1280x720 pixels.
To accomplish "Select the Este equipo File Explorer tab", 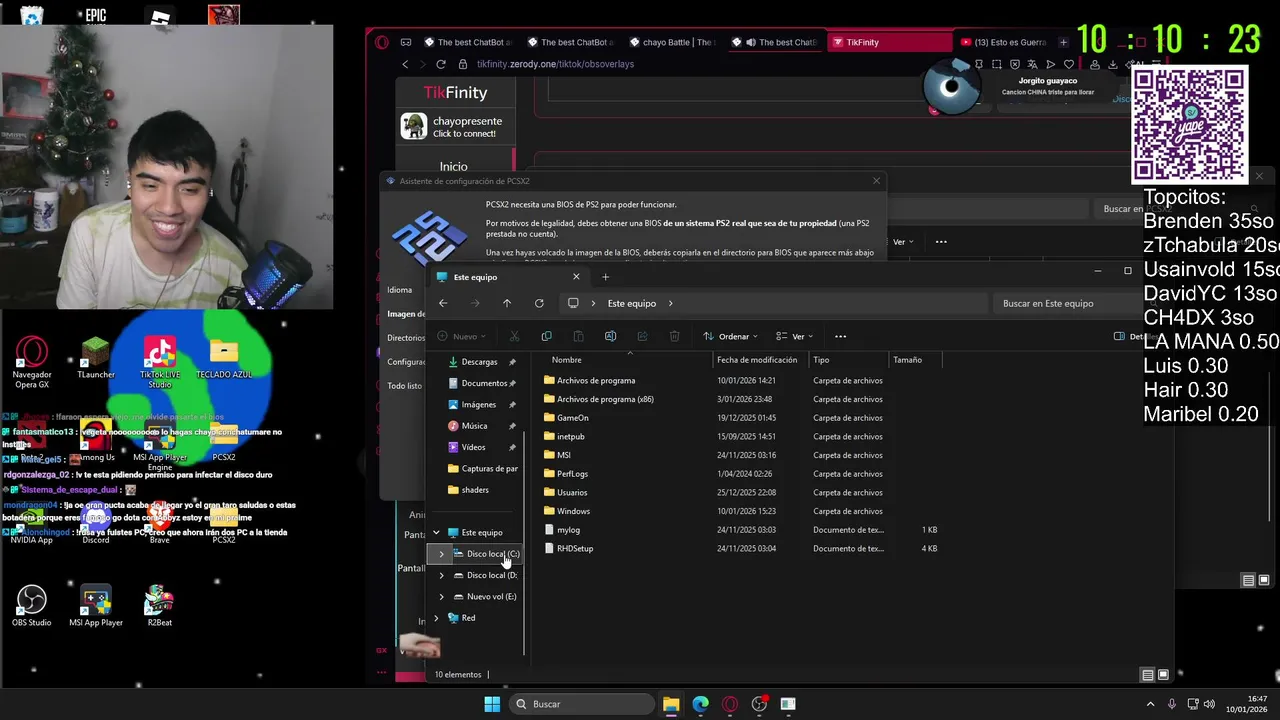I will [x=510, y=277].
